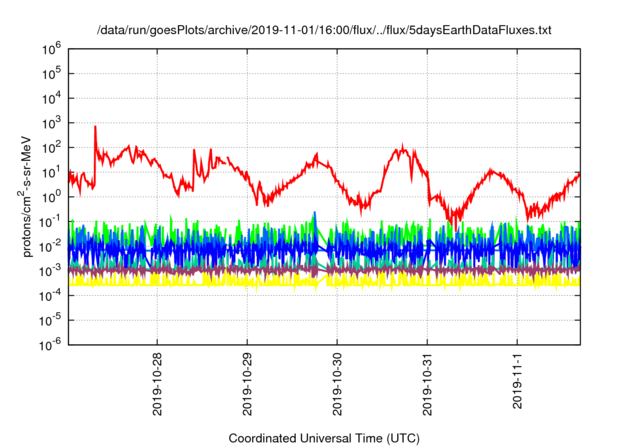Click the 10^-1 y-axis tick label
The image size is (640, 448).
click(x=50, y=221)
